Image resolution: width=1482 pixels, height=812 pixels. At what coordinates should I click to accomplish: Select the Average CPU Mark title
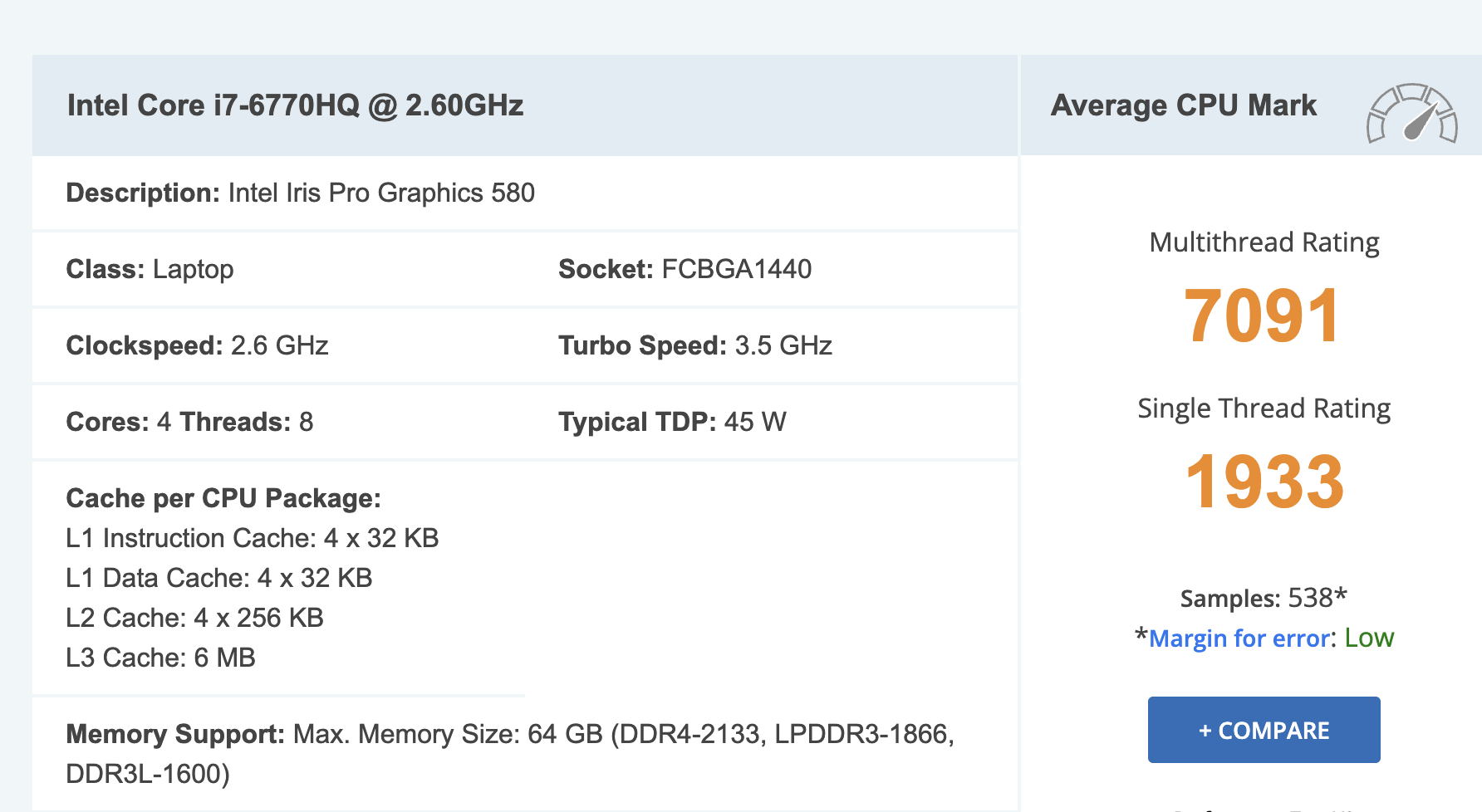click(1183, 105)
